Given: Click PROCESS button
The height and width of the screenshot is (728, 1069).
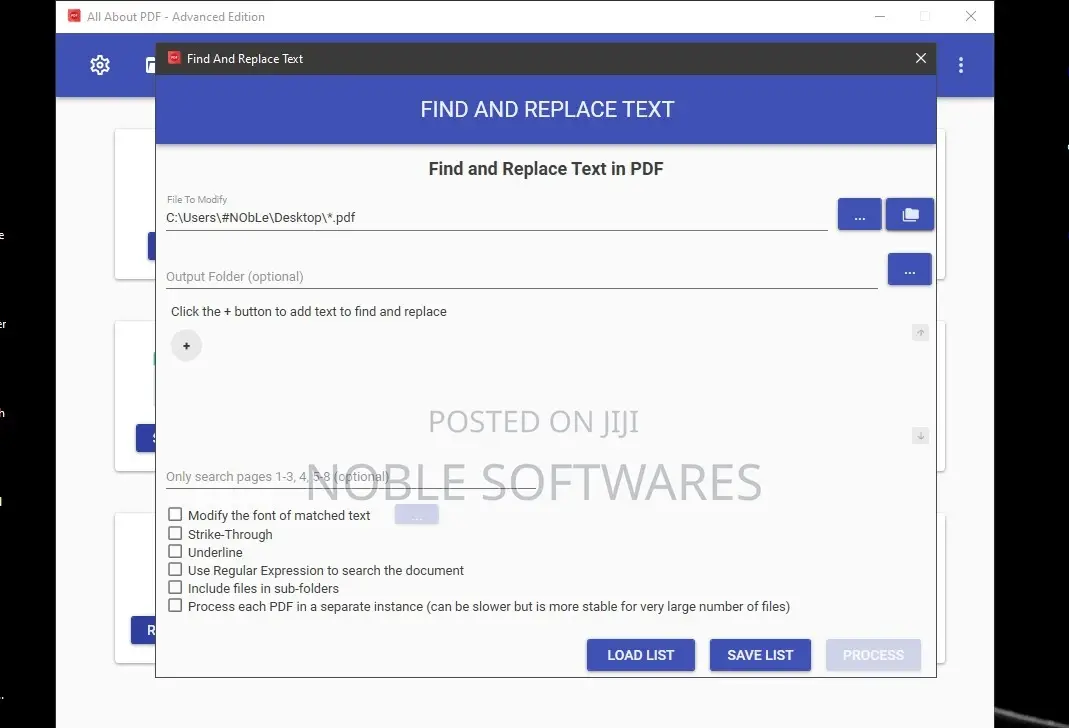Looking at the screenshot, I should pyautogui.click(x=873, y=655).
